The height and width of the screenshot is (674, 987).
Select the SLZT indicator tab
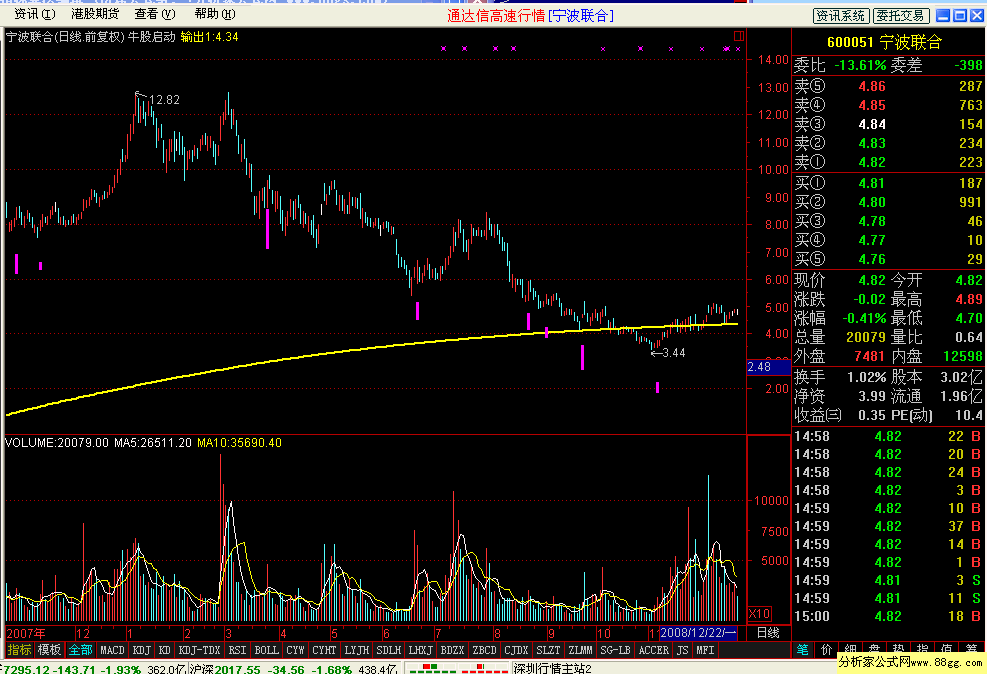point(548,650)
